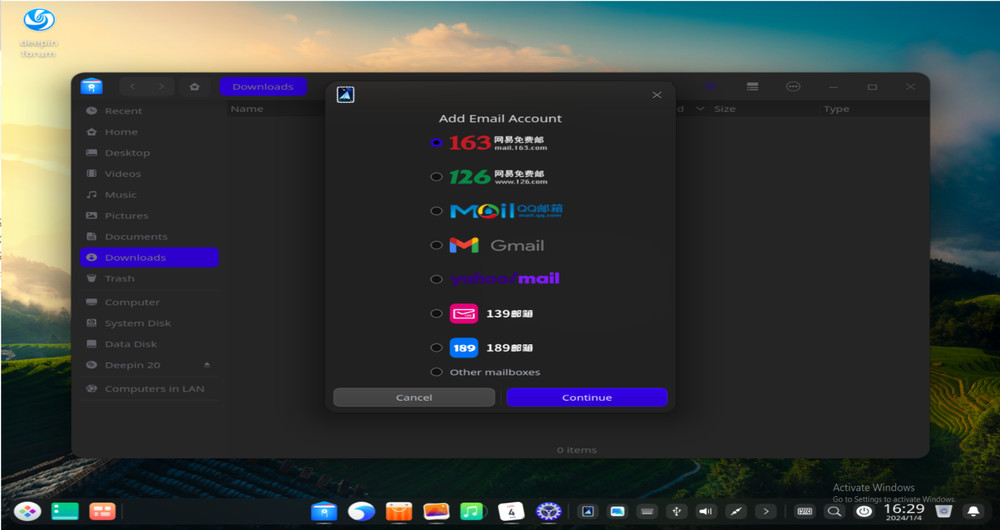1000x530 pixels.
Task: Launch the browser from the dock
Action: click(x=361, y=511)
